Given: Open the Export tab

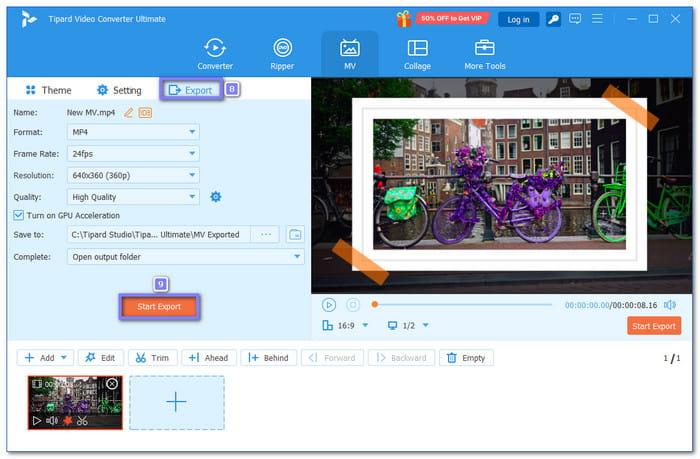Looking at the screenshot, I should pos(191,90).
